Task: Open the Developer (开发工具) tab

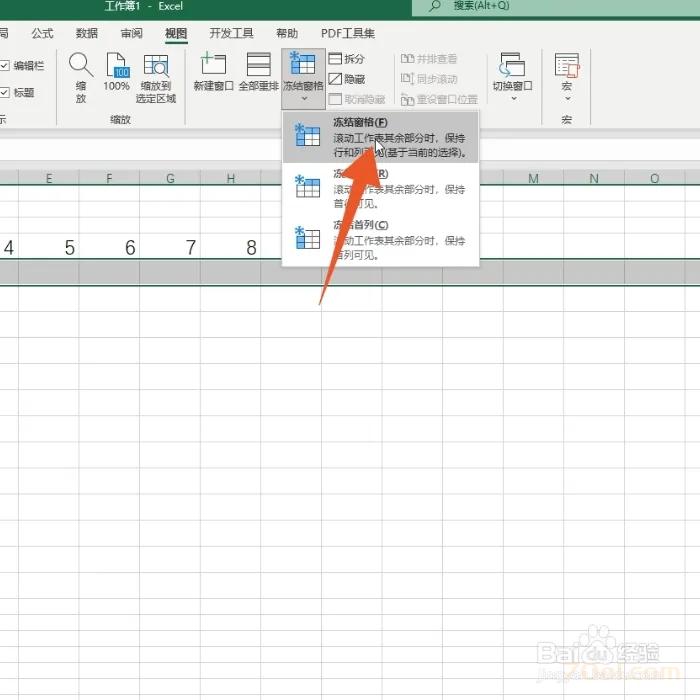Action: [231, 33]
